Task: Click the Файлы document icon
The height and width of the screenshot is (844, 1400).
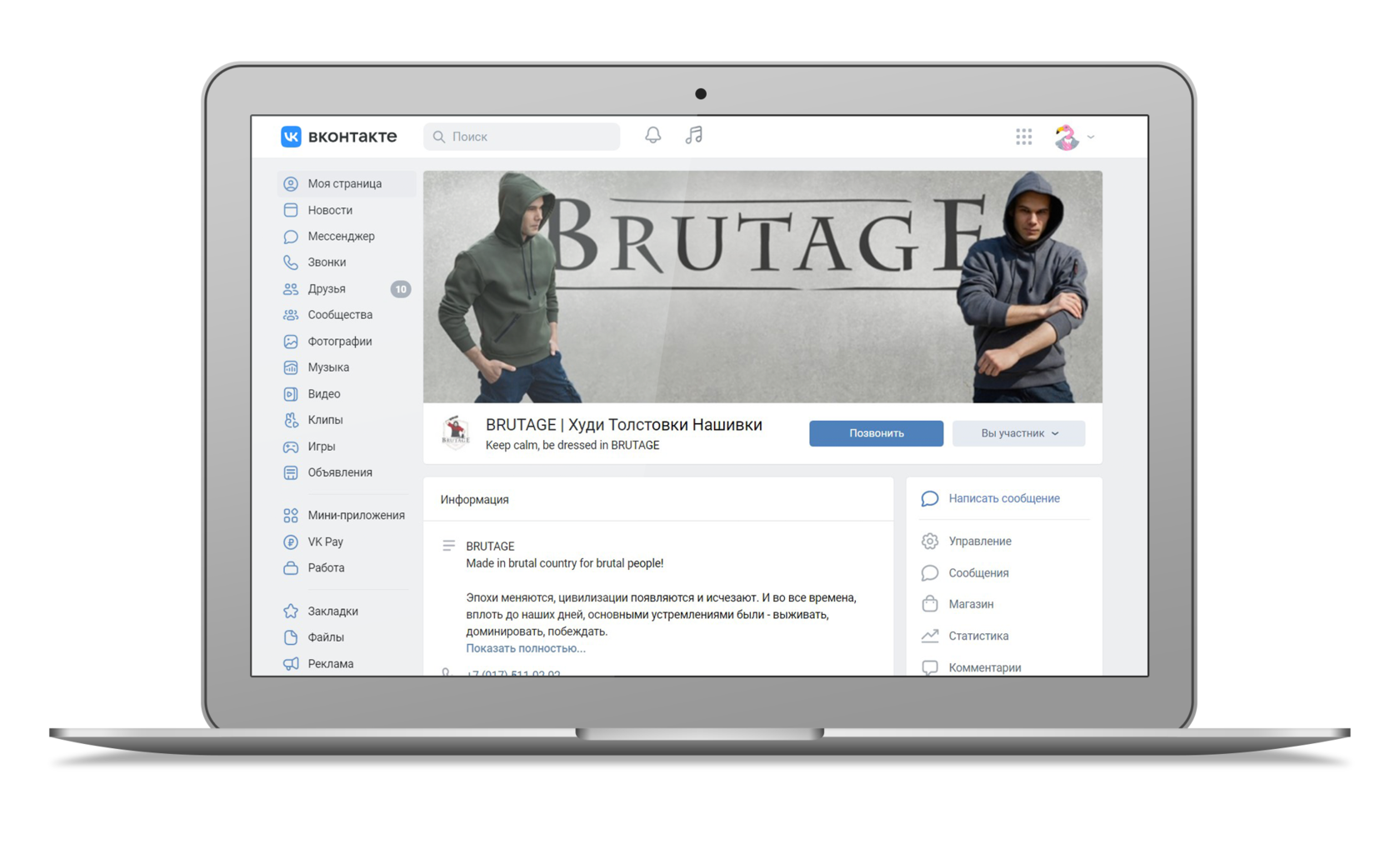Action: (291, 637)
